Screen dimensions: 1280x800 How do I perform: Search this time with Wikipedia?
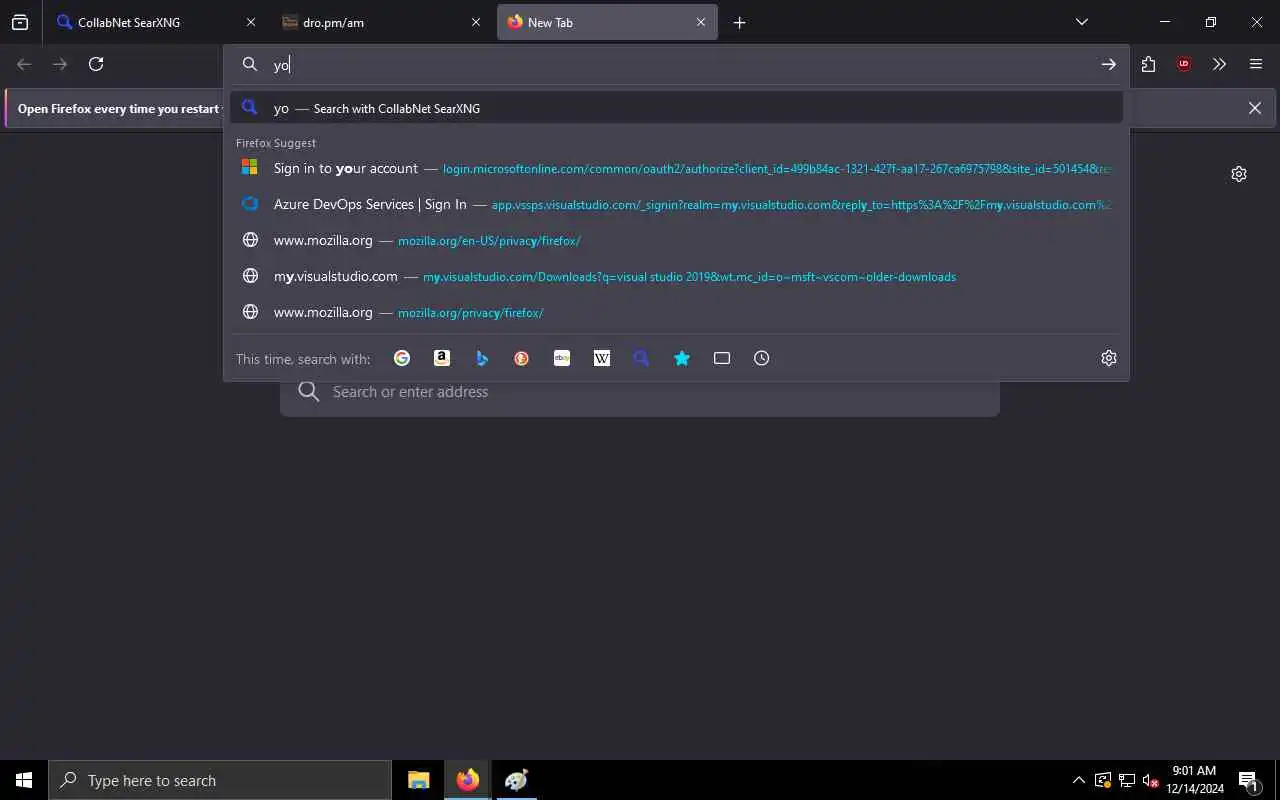point(602,358)
